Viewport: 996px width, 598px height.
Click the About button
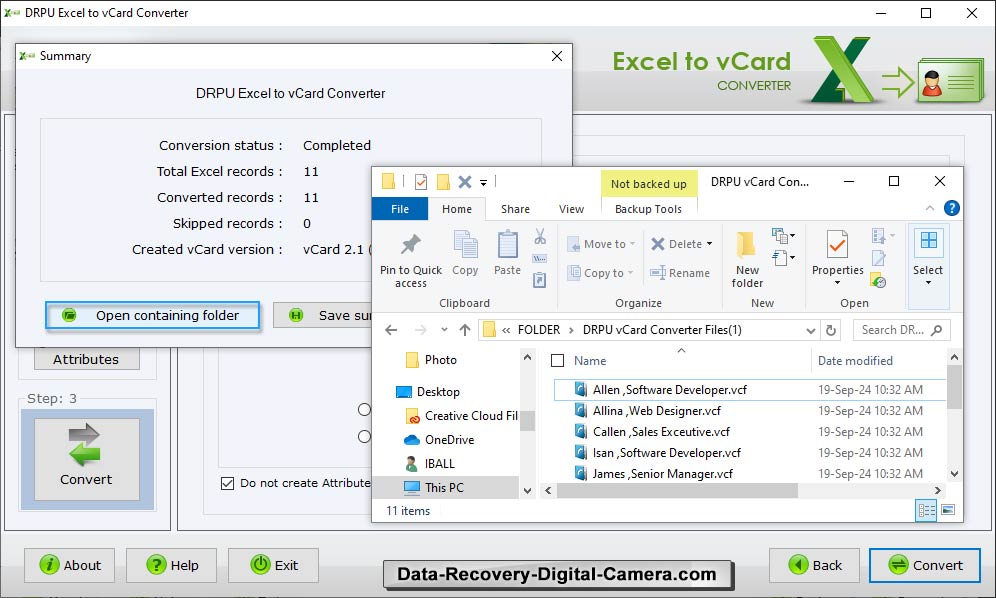70,565
